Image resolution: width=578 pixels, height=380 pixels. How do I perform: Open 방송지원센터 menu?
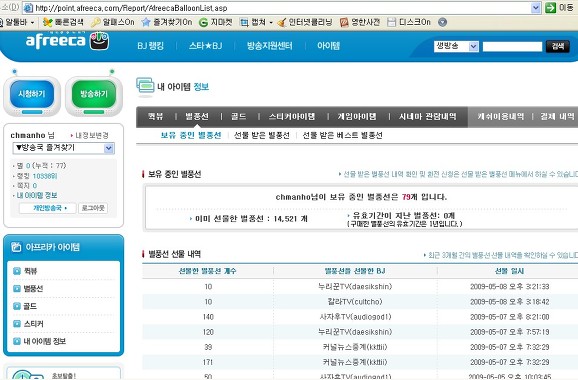269,46
